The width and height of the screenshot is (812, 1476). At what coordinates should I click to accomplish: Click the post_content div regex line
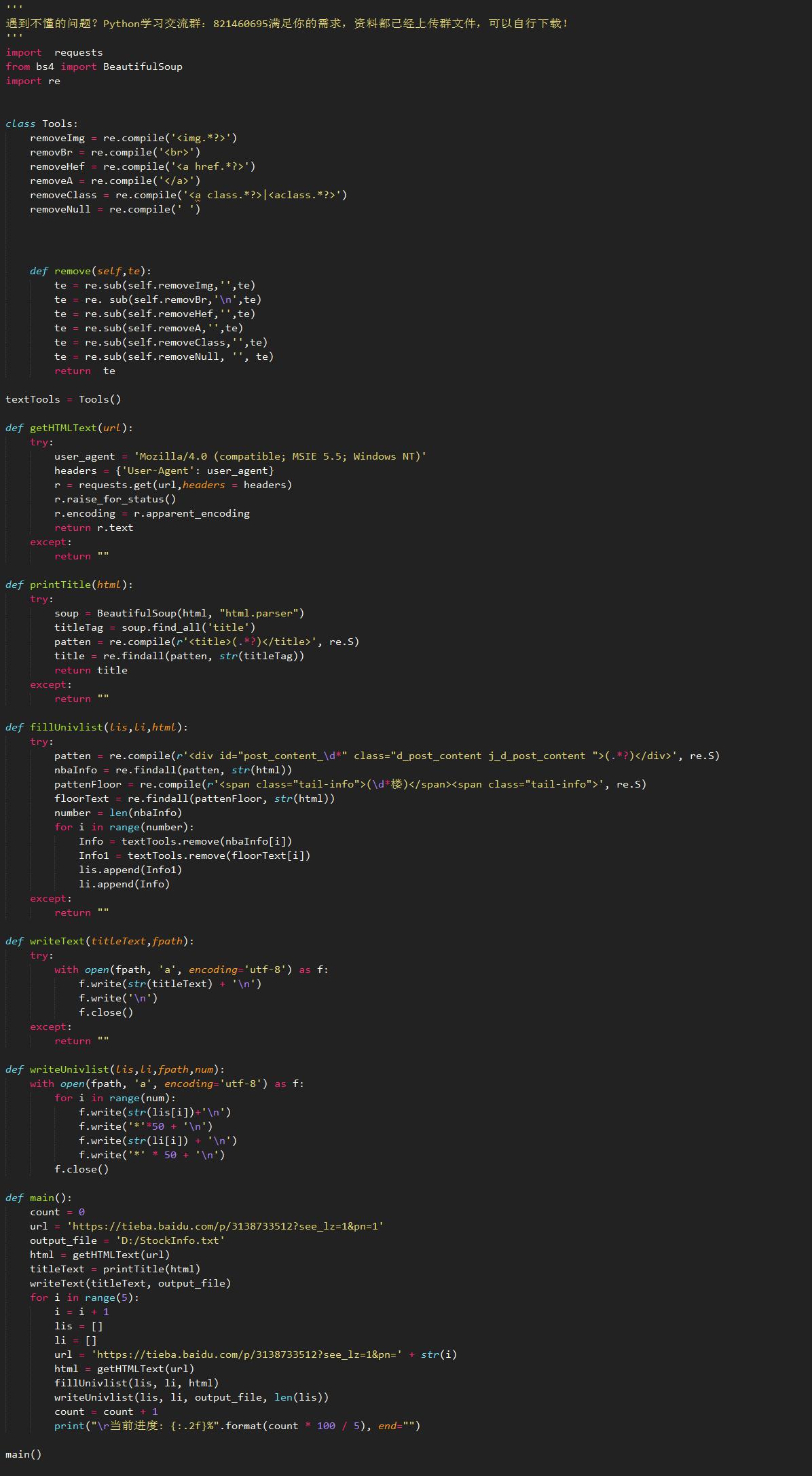tap(387, 756)
